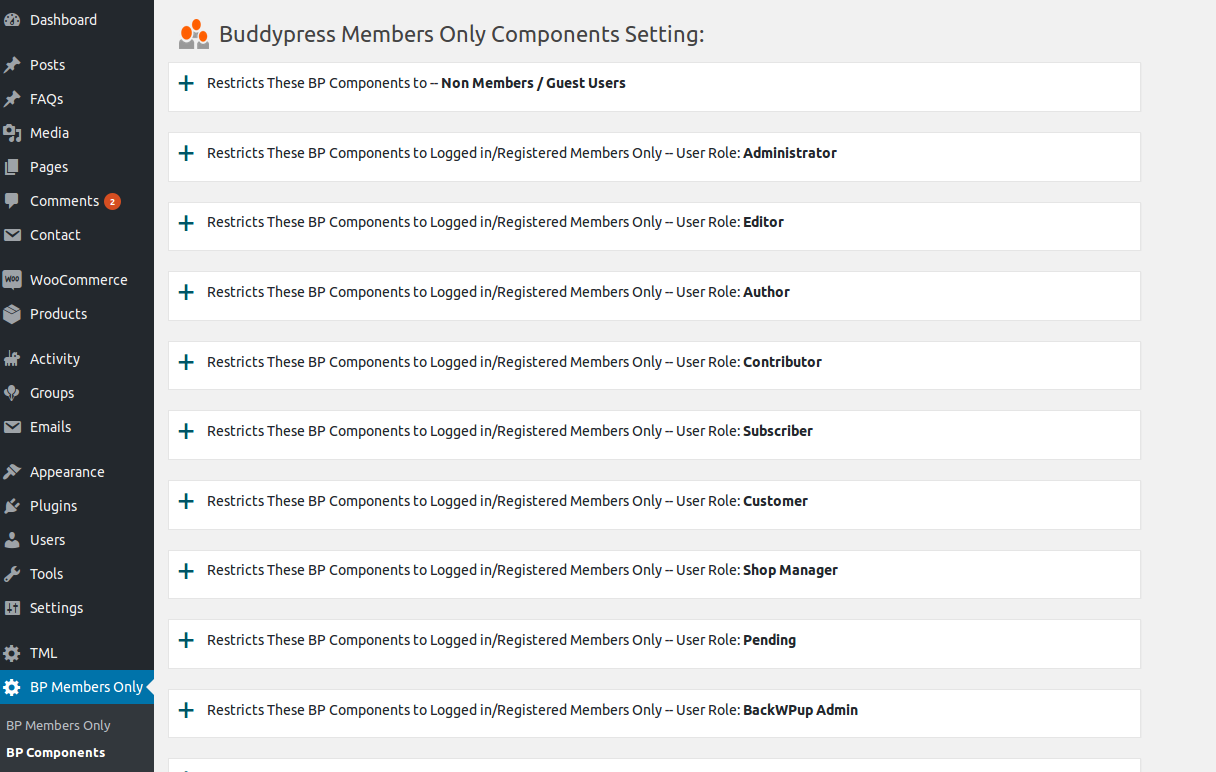This screenshot has width=1216, height=772.
Task: Expand the Shop Manager role section
Action: tap(186, 571)
